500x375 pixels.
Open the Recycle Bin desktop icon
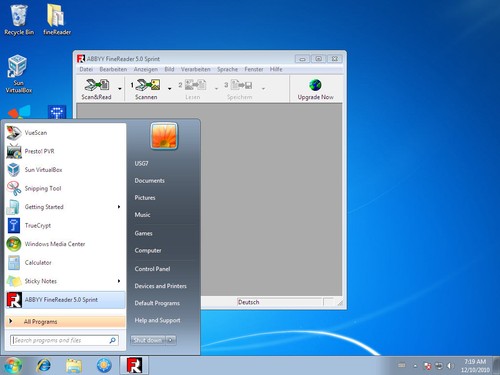(19, 19)
